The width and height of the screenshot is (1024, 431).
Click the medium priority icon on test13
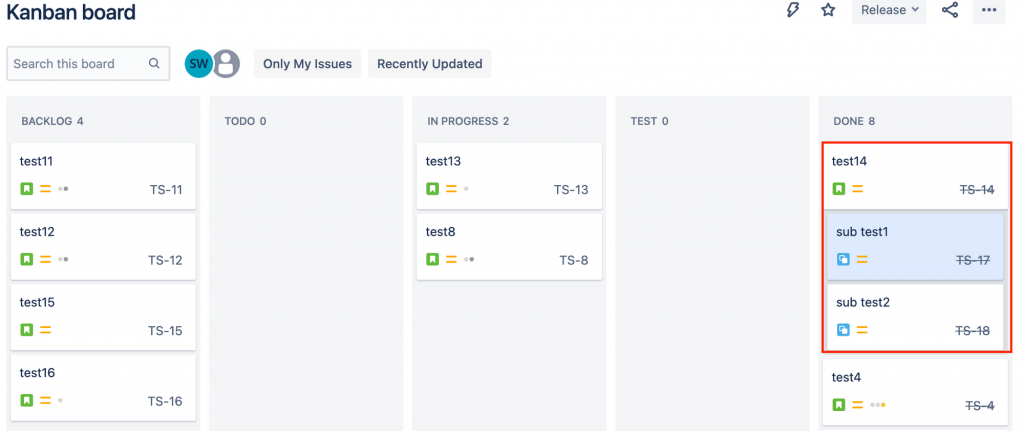click(451, 188)
